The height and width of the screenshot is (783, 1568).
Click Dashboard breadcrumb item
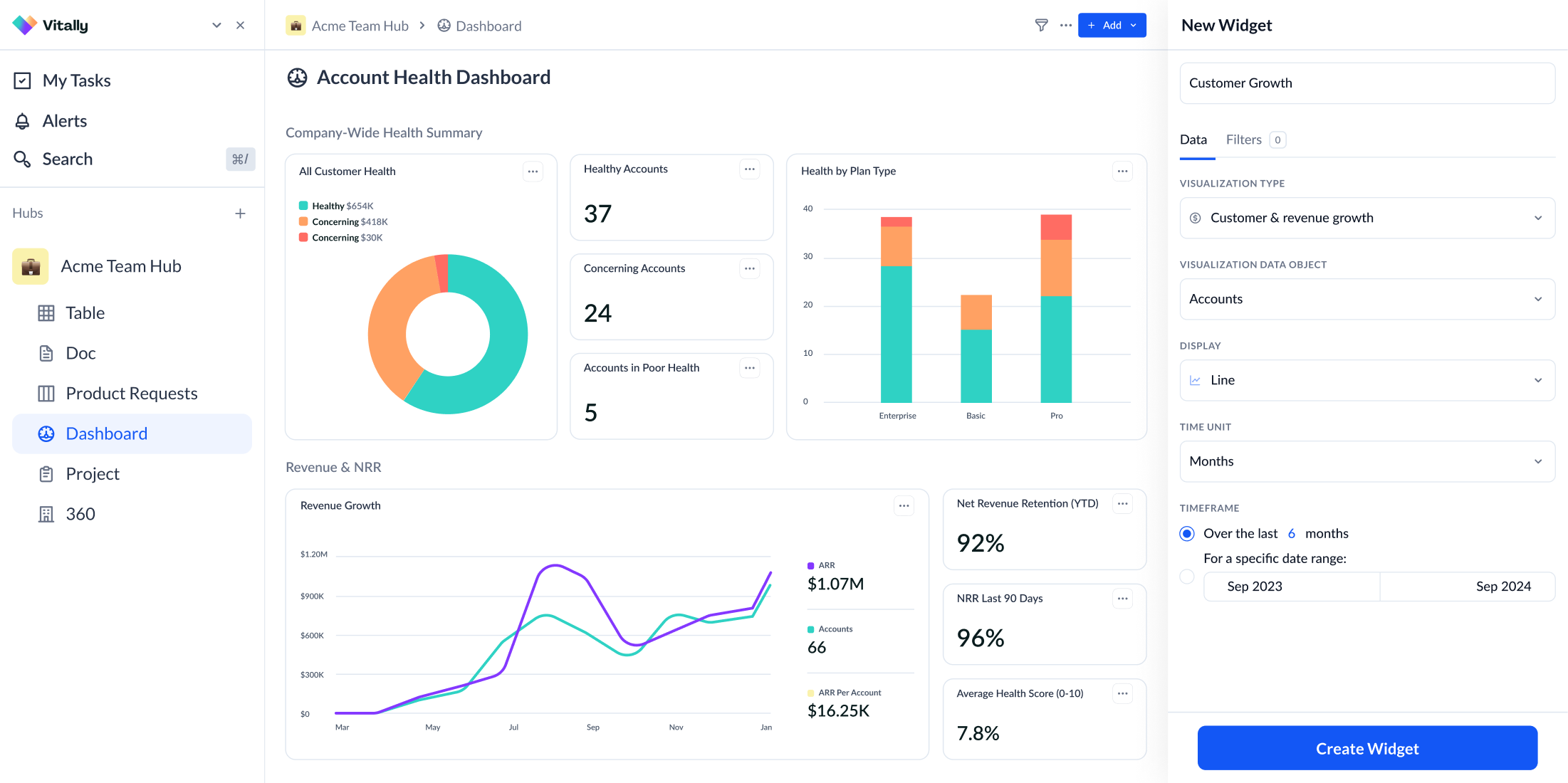[479, 26]
